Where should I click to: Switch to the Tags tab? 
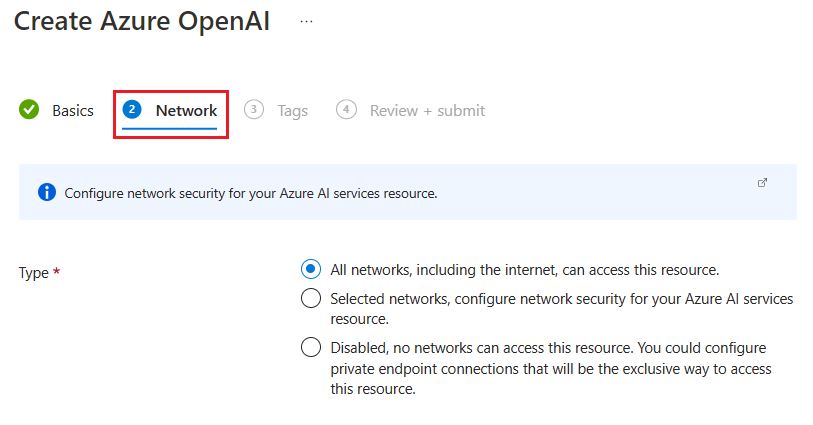pyautogui.click(x=293, y=111)
